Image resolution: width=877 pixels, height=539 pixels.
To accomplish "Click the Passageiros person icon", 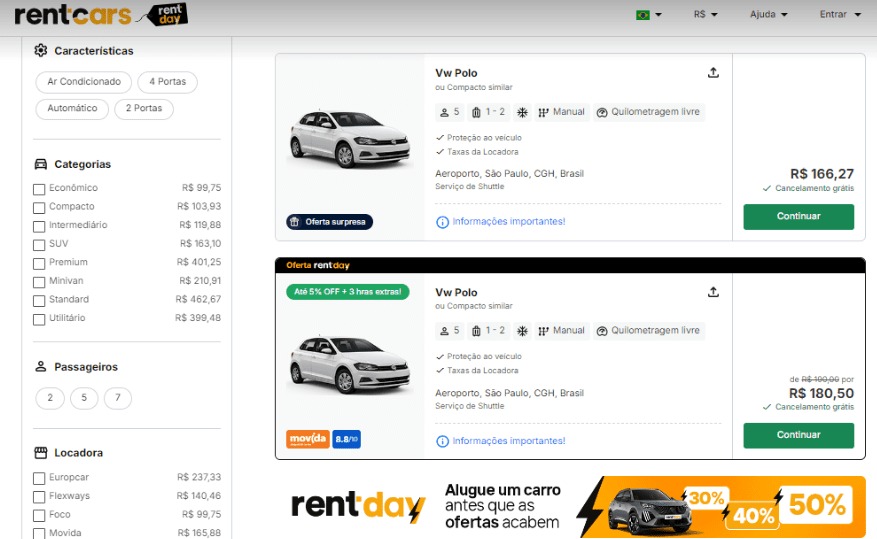I will [x=41, y=367].
